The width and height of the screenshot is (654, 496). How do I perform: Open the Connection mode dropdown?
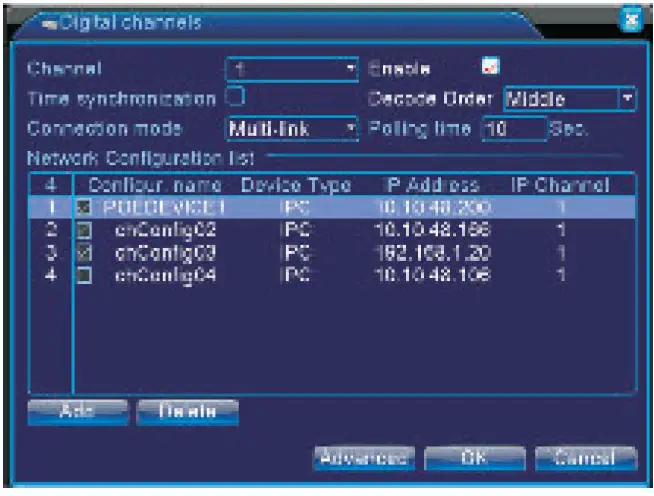tap(292, 129)
